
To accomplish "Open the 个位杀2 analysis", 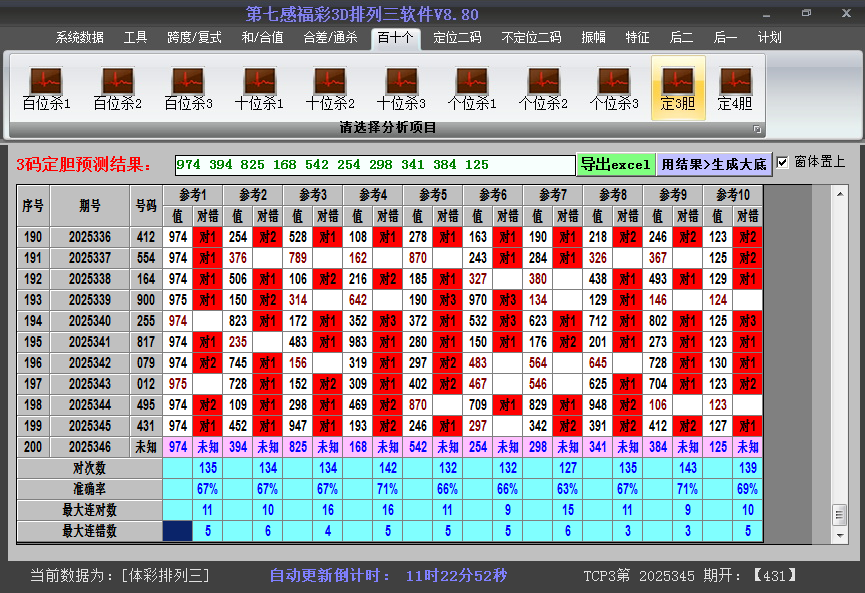I will tap(543, 88).
